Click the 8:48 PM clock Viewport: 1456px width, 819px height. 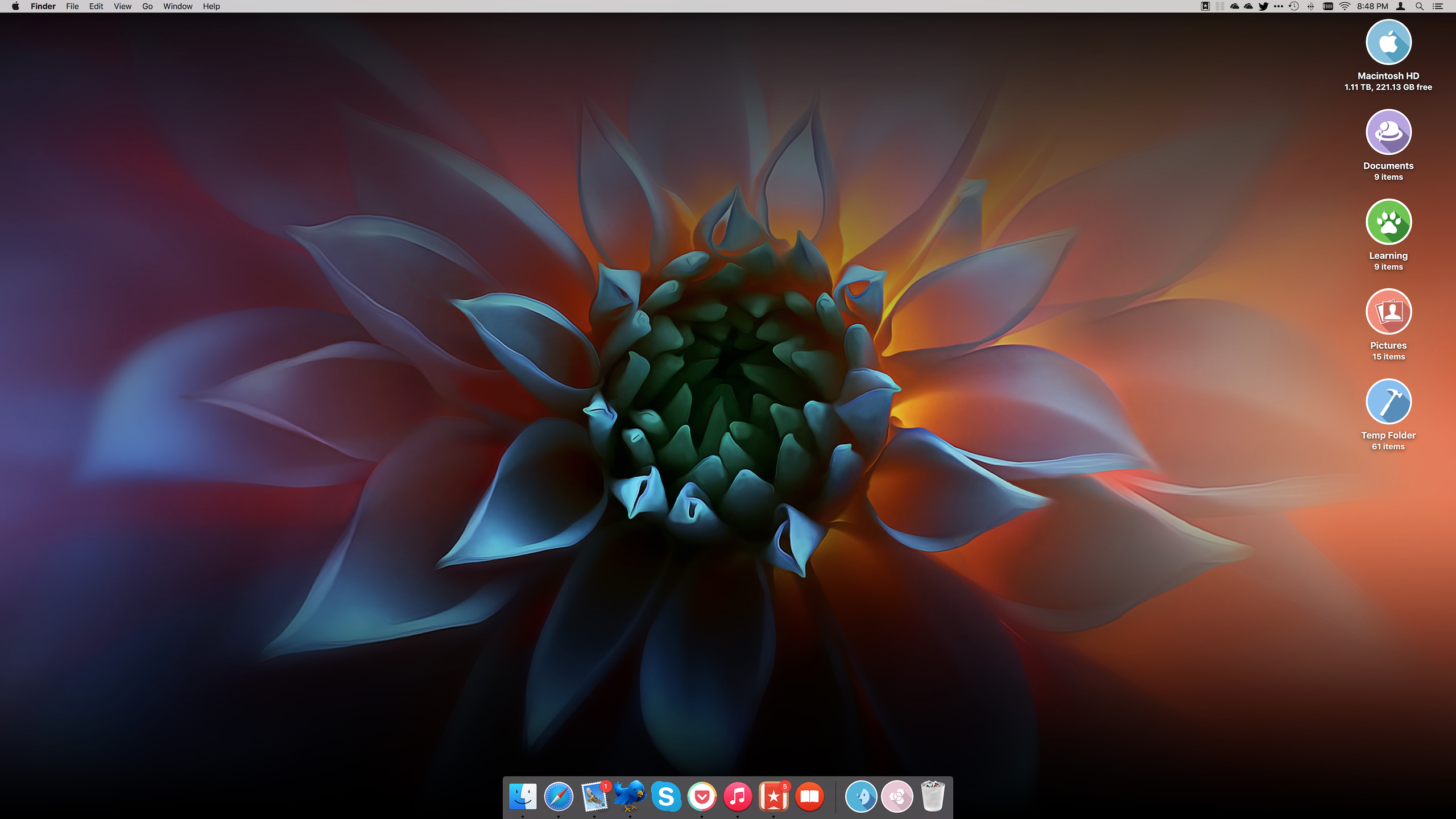pyautogui.click(x=1372, y=6)
